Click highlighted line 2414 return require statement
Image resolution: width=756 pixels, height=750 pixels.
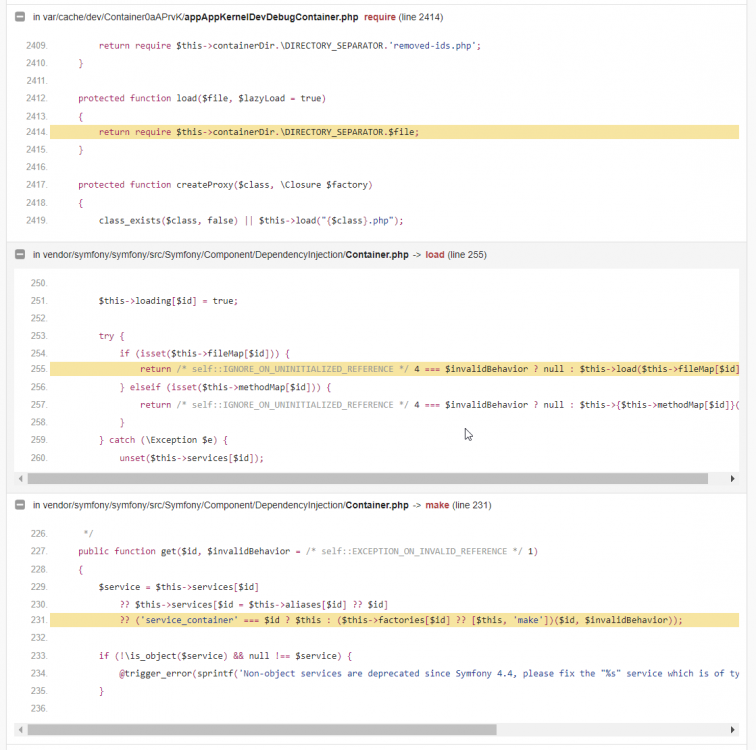(259, 132)
